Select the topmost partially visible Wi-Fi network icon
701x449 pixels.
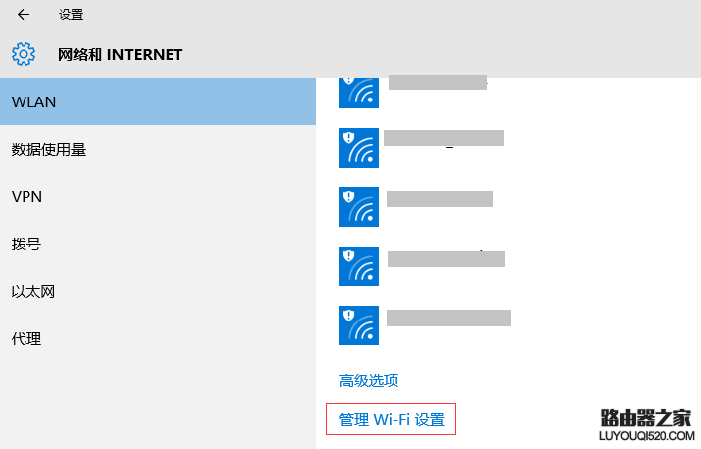[359, 89]
